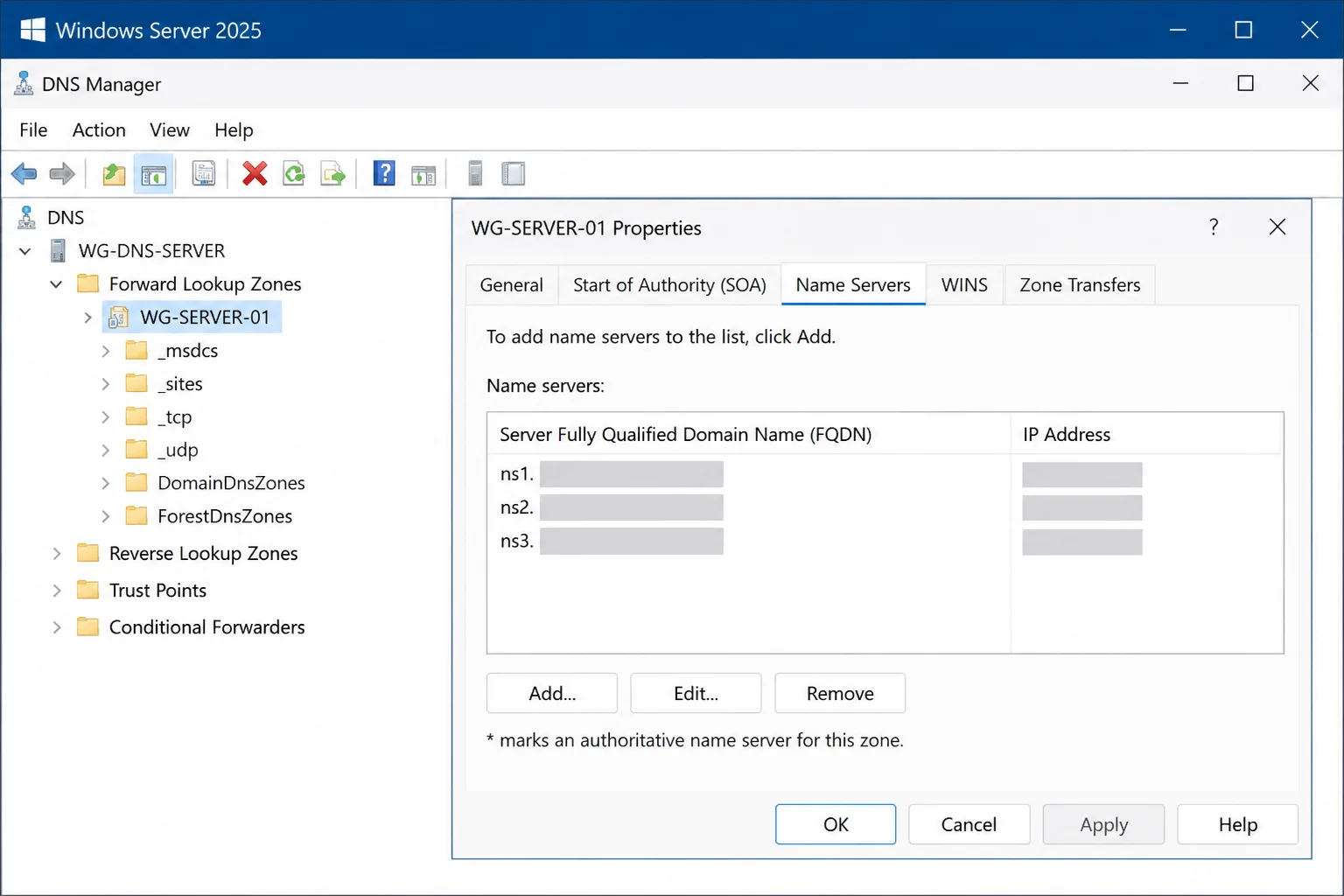Expand the WG-SERVER-01 zone node
Viewport: 1344px width, 896px height.
(87, 318)
